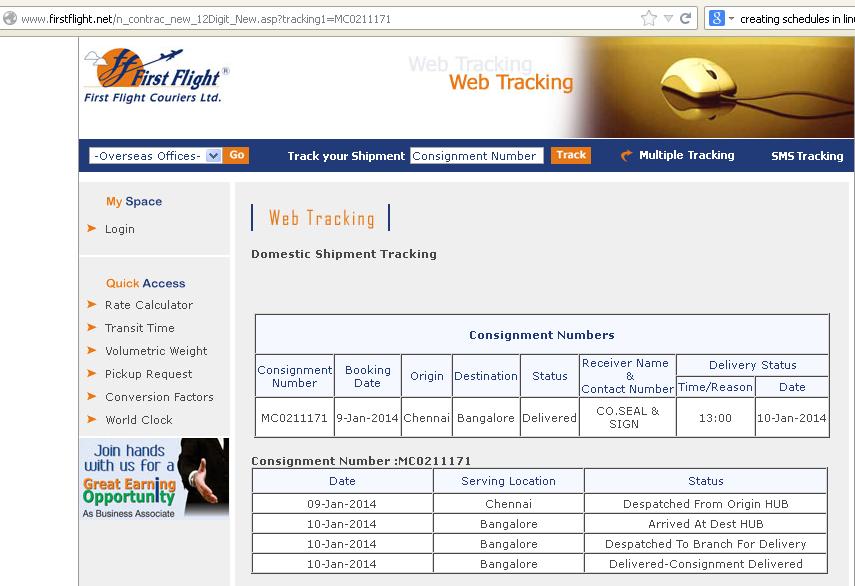Viewport: 855px width, 586px height.
Task: Click the First Flight Couriers logo
Action: click(x=157, y=77)
